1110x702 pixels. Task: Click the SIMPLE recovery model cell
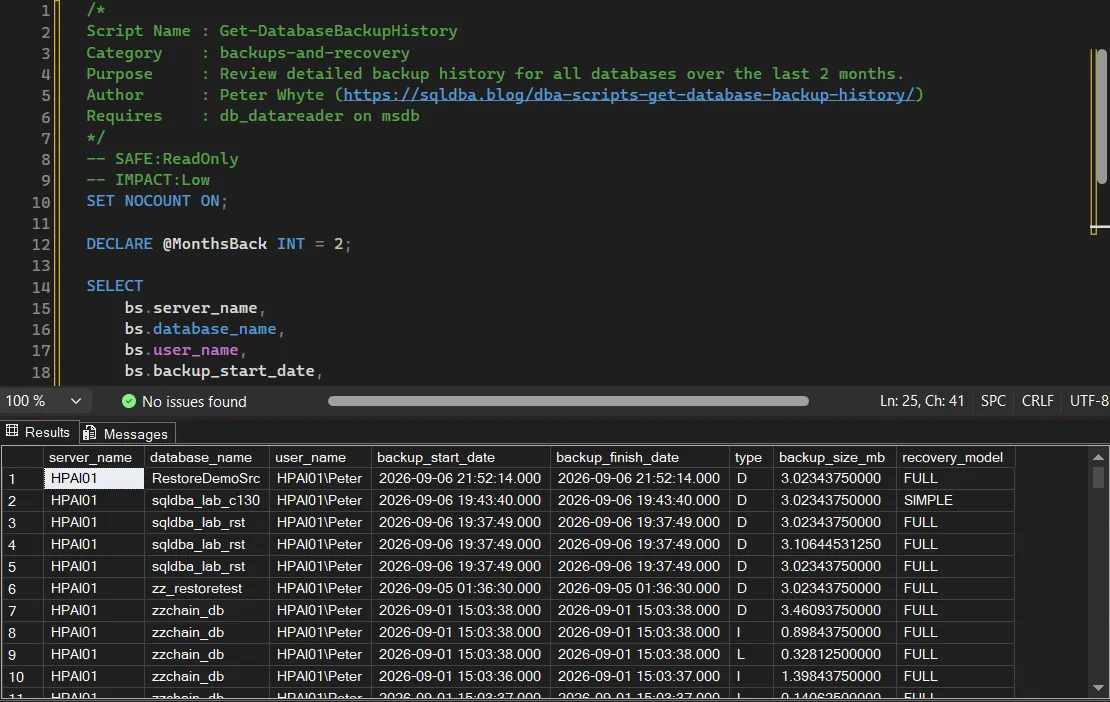pyautogui.click(x=955, y=500)
